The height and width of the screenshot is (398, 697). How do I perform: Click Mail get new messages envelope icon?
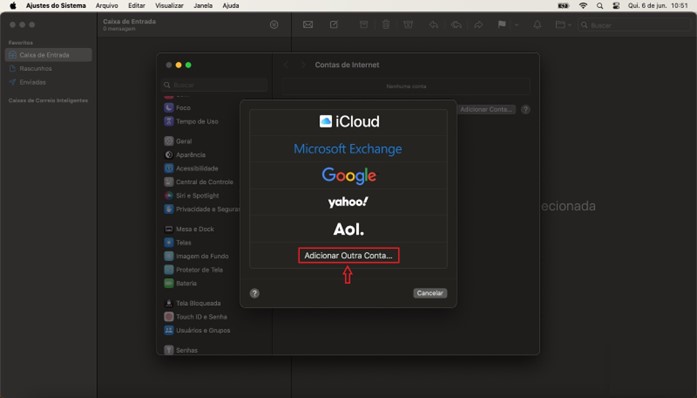coord(308,25)
